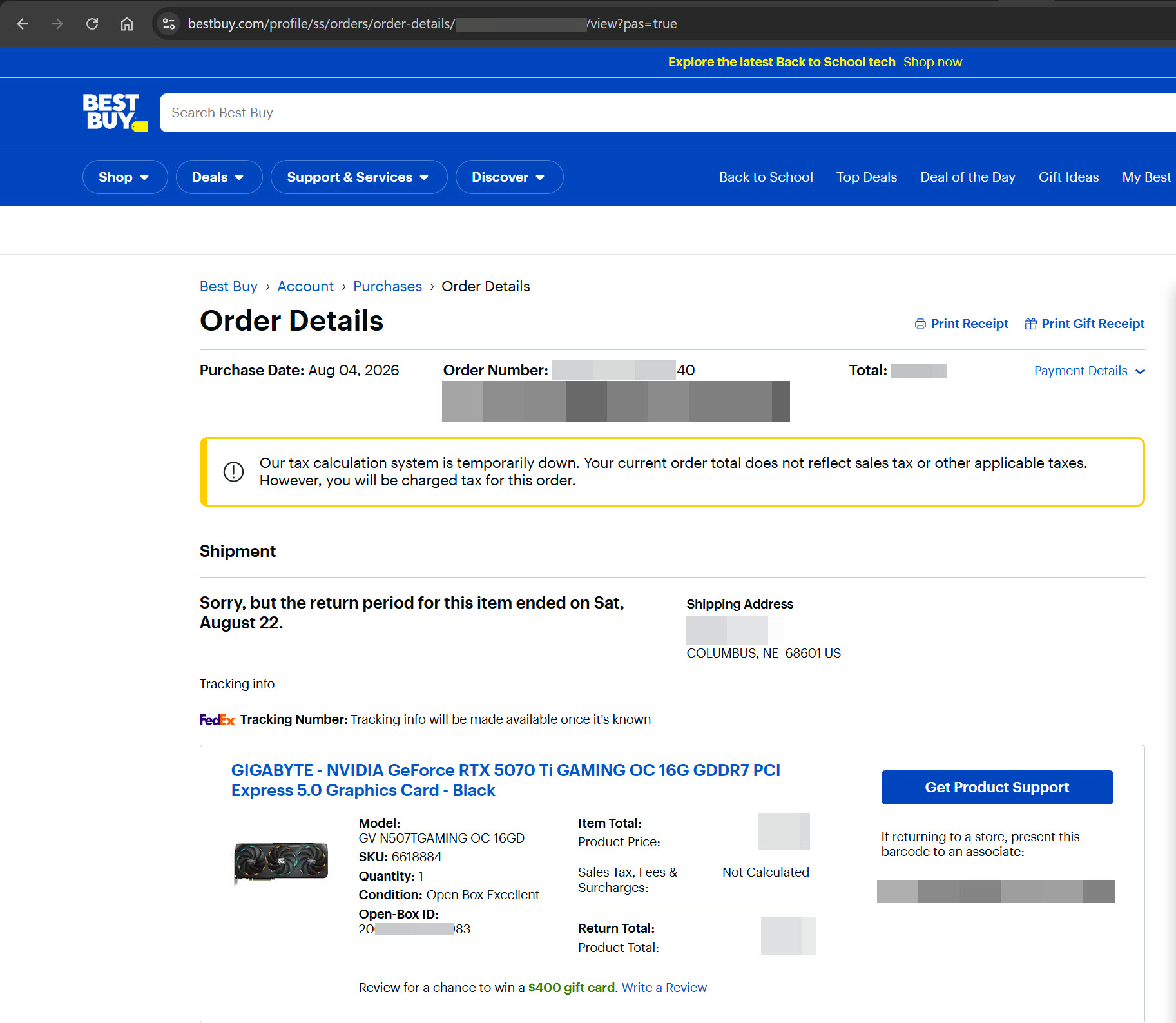This screenshot has height=1023, width=1176.
Task: Click the printer icon beside Print Receipt
Action: 920,324
